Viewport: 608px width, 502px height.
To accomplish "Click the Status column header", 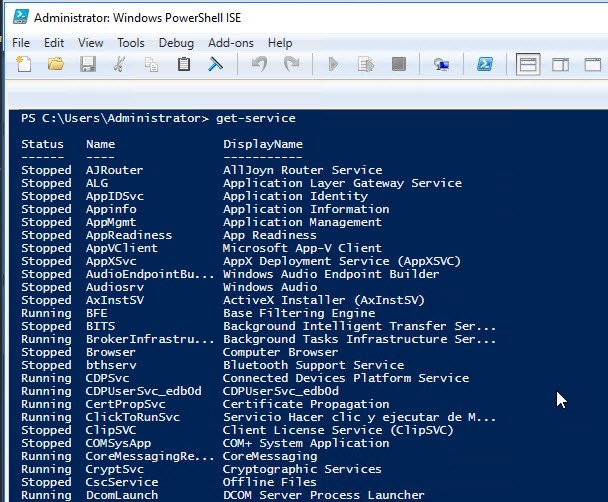I will tap(42, 144).
